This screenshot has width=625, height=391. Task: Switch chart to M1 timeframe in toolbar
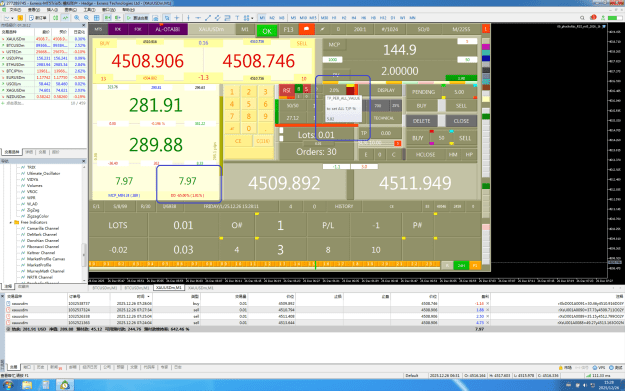pyautogui.click(x=262, y=18)
